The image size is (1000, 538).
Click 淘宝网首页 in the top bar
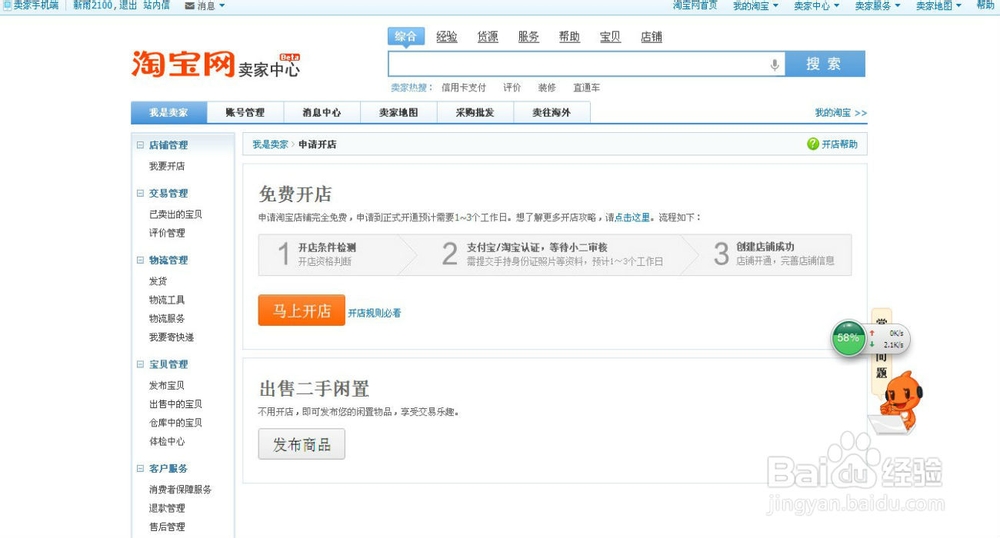(x=695, y=5)
